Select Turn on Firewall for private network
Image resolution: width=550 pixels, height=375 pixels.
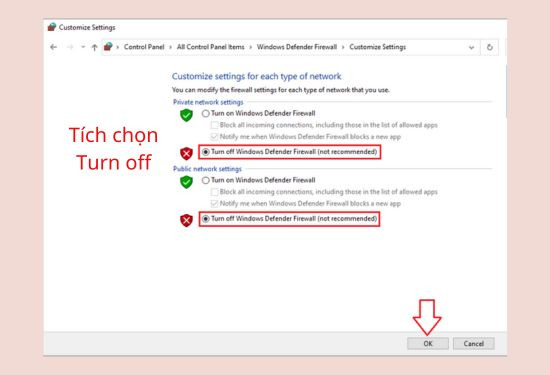(206, 113)
